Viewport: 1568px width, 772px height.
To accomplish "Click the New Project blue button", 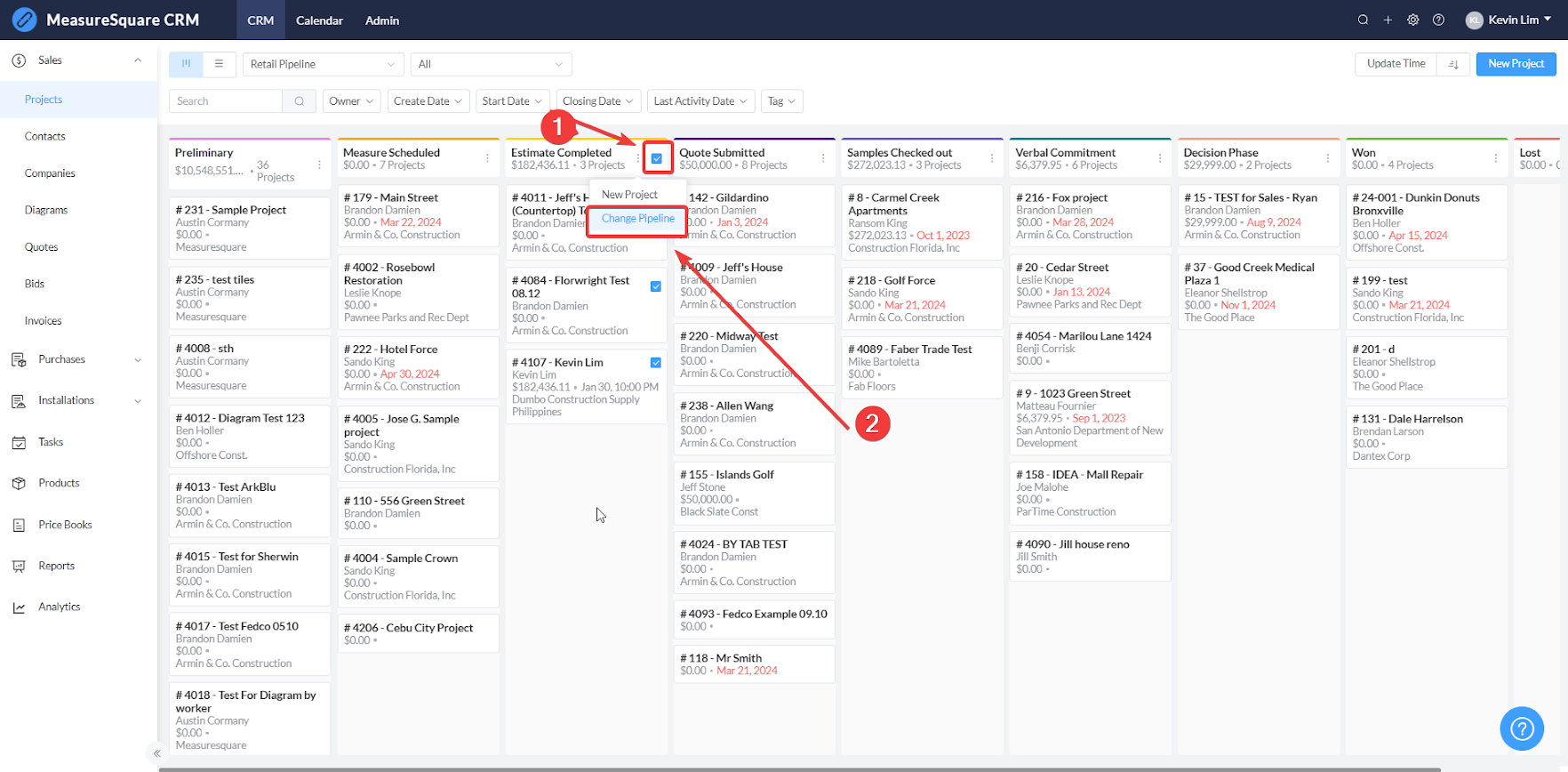I will [1516, 64].
